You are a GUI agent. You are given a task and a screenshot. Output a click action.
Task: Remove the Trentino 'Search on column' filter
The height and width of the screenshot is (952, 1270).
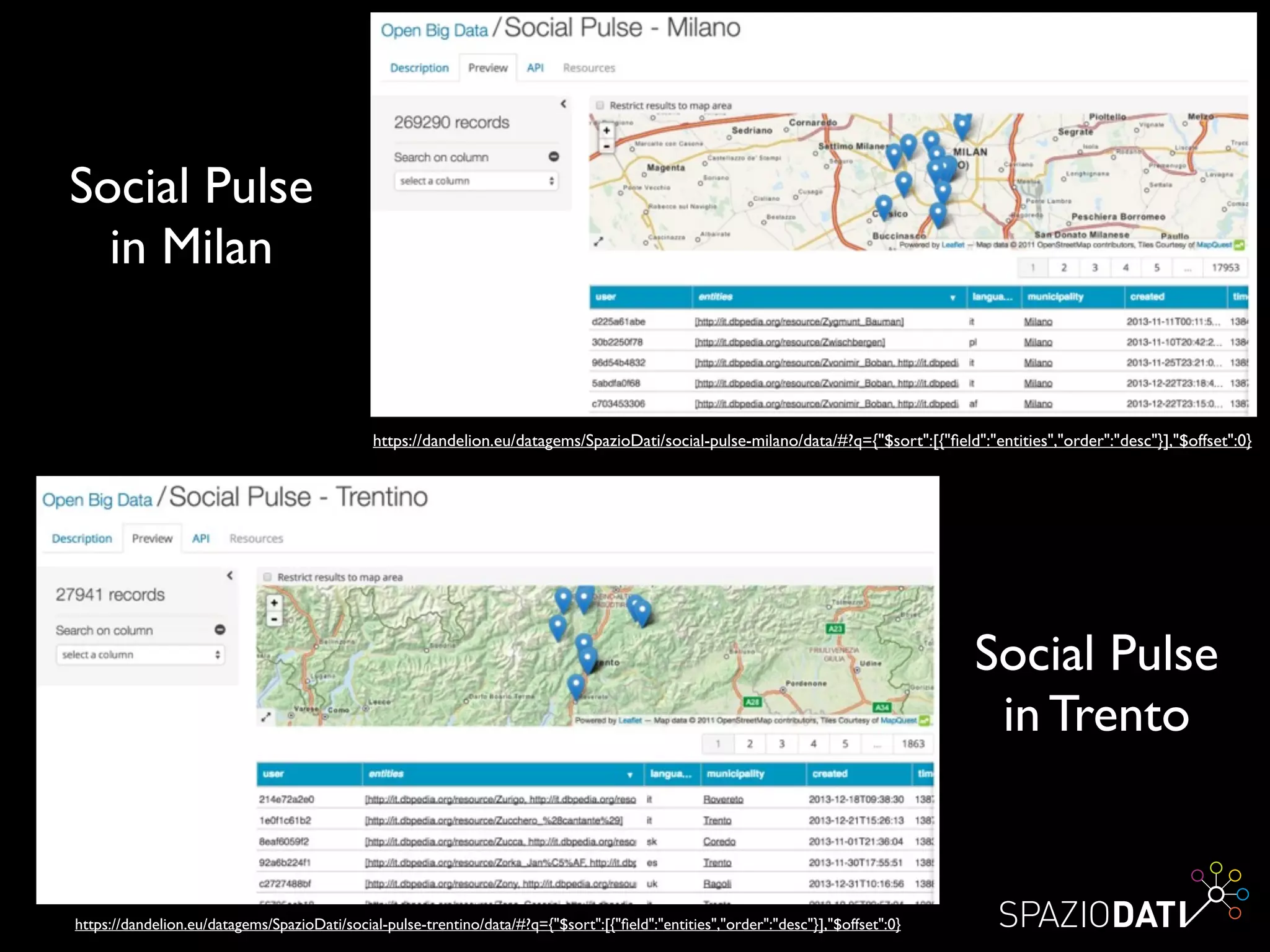(220, 630)
